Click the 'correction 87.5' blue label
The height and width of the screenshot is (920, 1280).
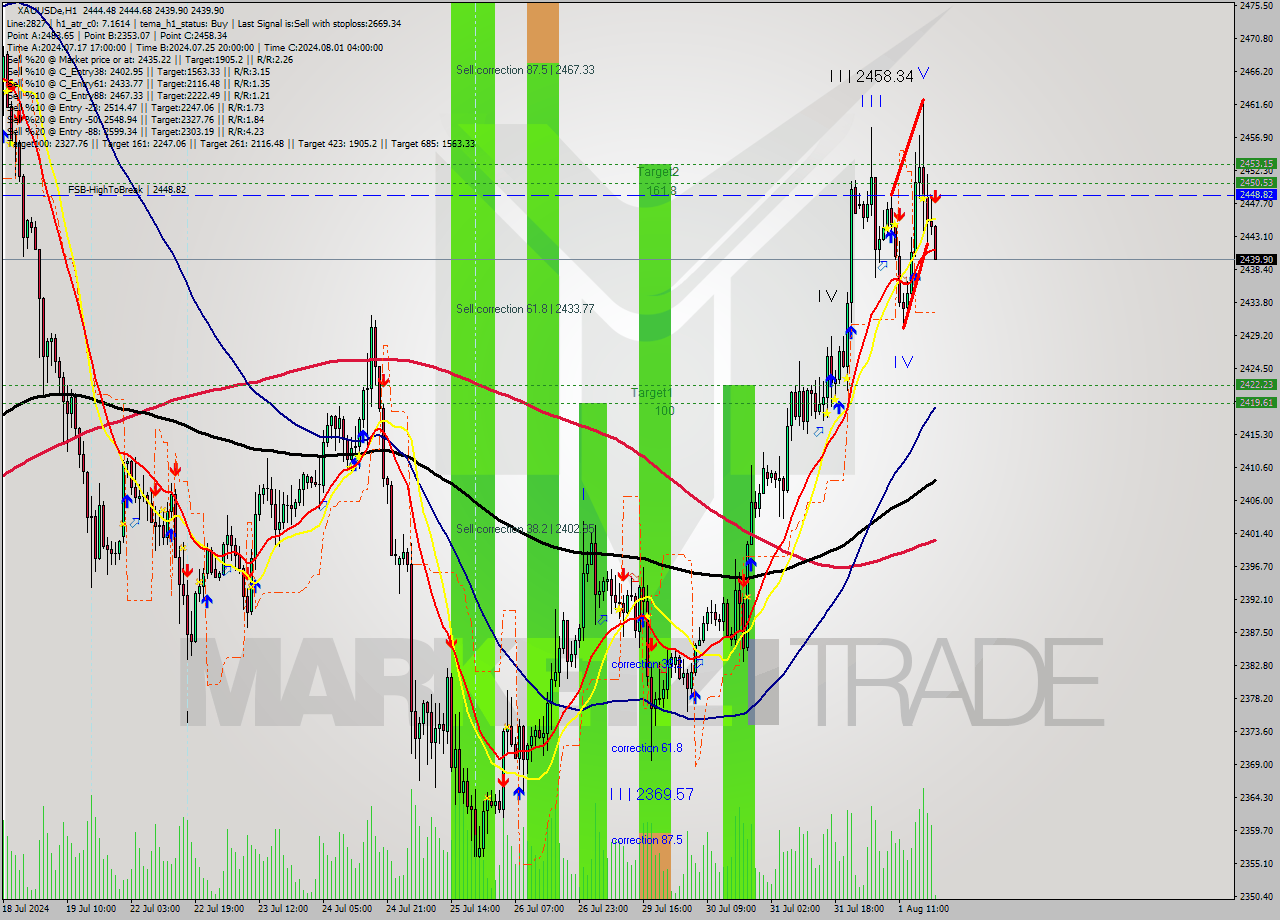pyautogui.click(x=647, y=840)
